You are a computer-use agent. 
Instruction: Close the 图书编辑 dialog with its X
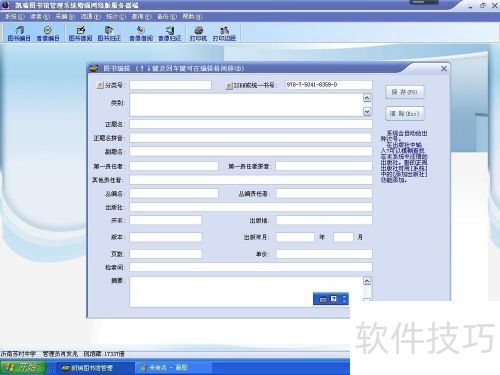(x=444, y=69)
